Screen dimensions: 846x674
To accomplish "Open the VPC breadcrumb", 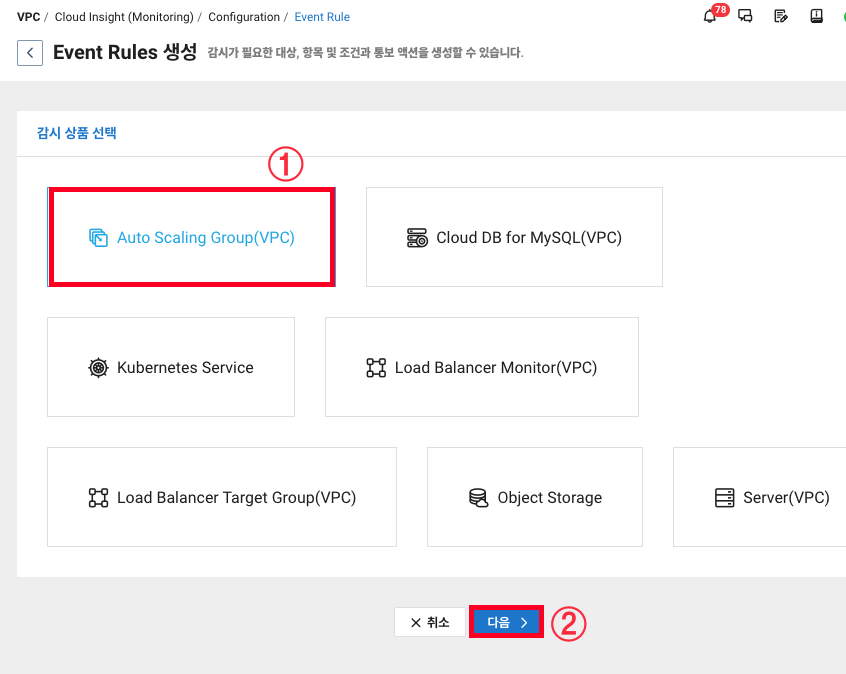I will click(x=29, y=17).
